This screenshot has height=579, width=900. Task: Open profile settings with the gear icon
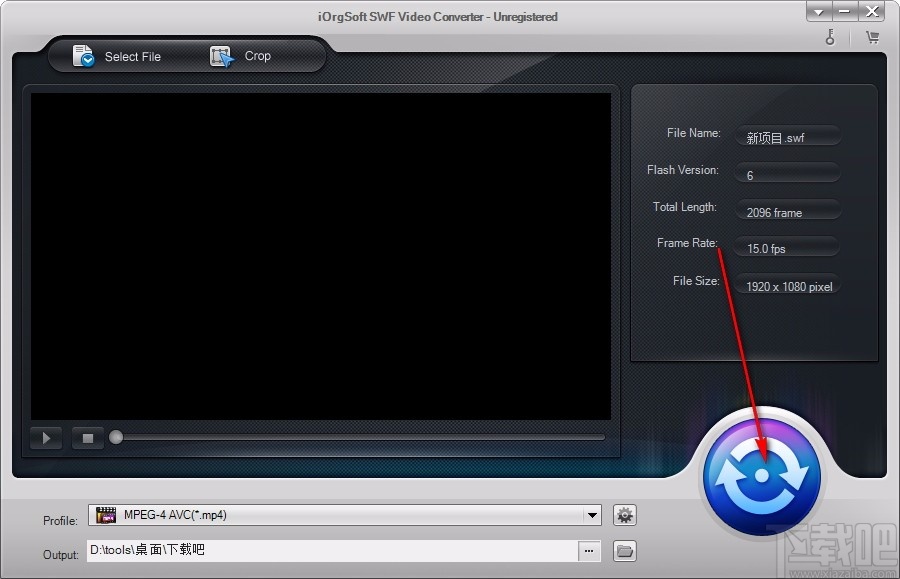pos(624,514)
